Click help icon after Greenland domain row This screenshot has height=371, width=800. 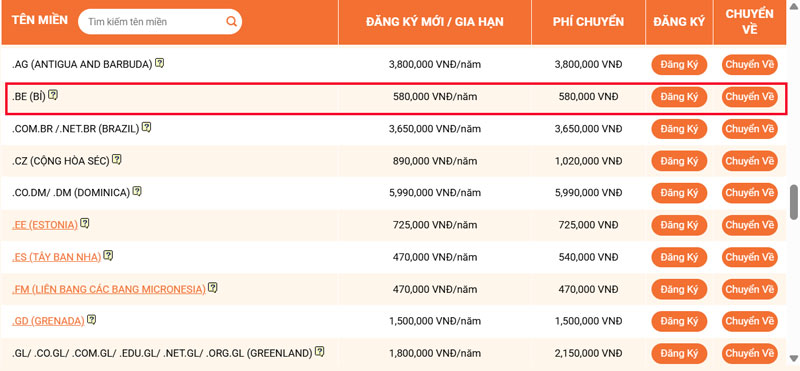point(319,352)
